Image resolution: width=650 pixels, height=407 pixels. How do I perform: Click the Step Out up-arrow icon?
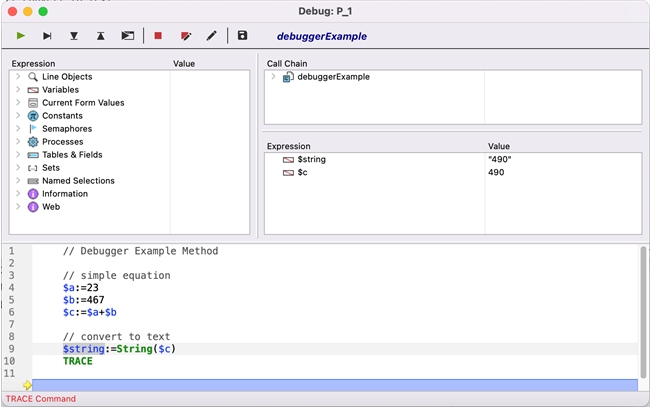101,36
